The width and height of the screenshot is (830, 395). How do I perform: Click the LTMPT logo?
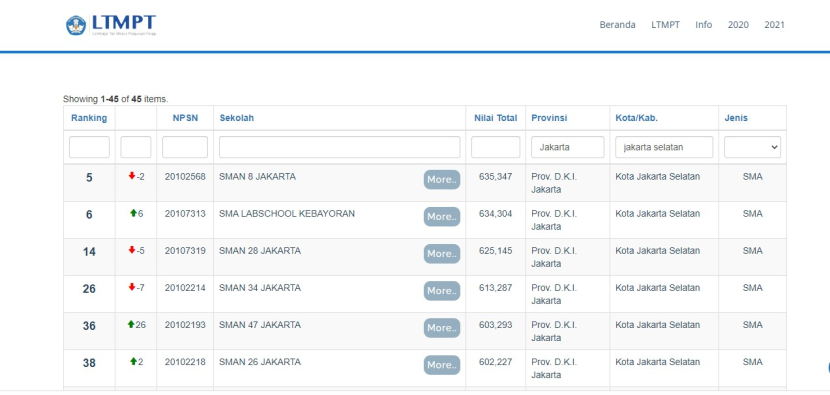[x=111, y=25]
